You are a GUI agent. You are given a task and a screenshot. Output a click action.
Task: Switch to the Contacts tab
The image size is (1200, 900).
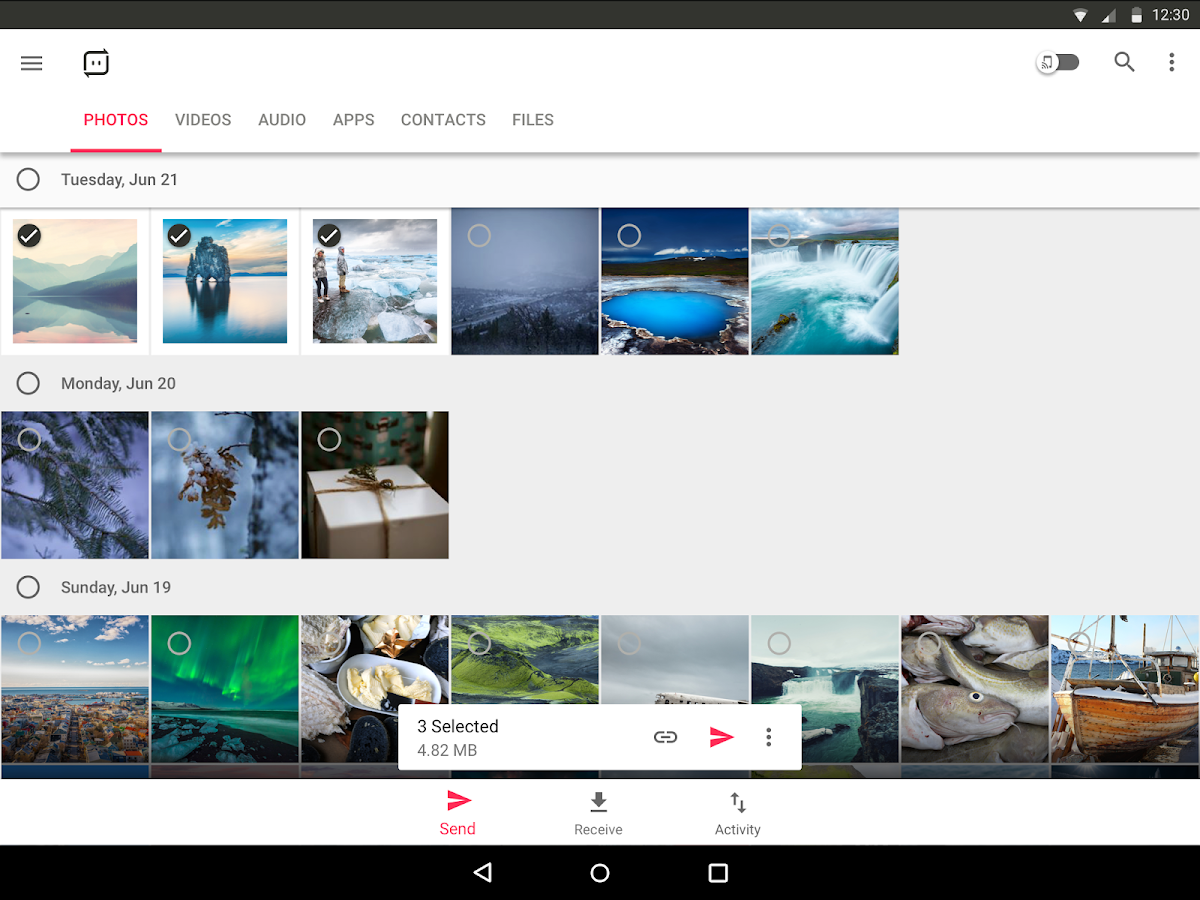click(x=443, y=120)
